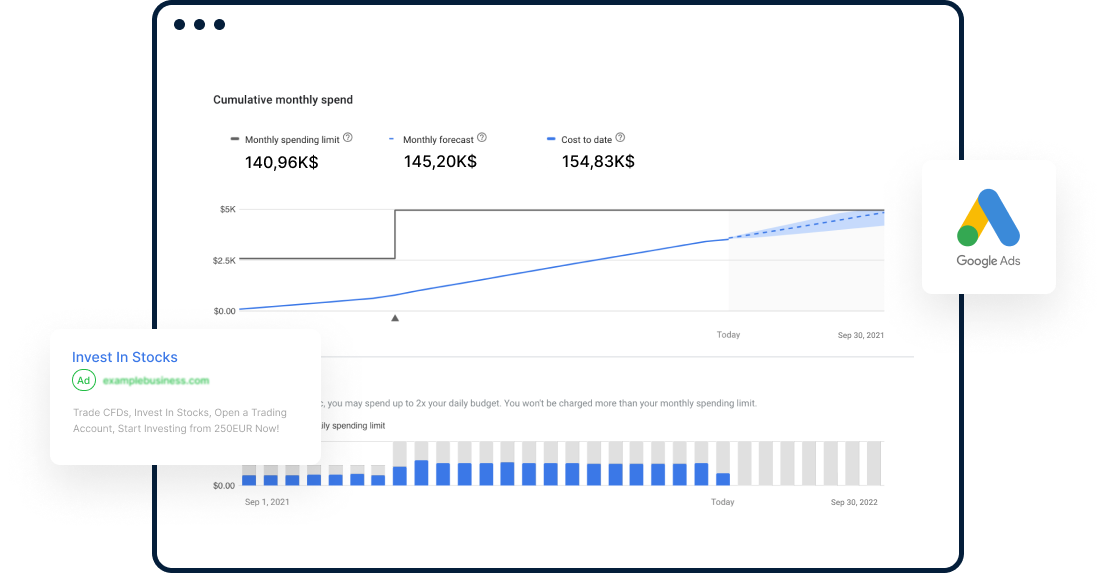This screenshot has height=573, width=1106.
Task: Select the 140,96K$ spending limit value
Action: pos(281,161)
